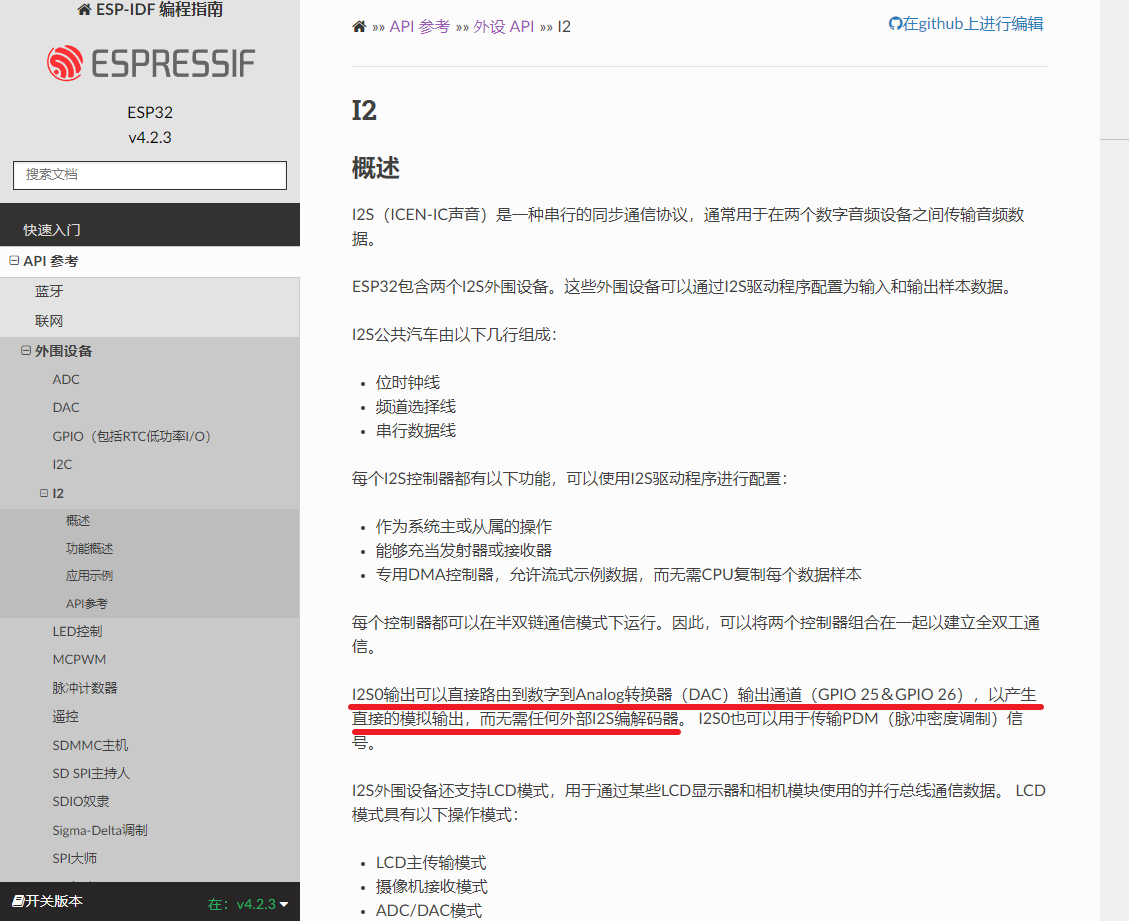Click the API 参考 breadcrumb link
The width and height of the screenshot is (1129, 921).
420,27
